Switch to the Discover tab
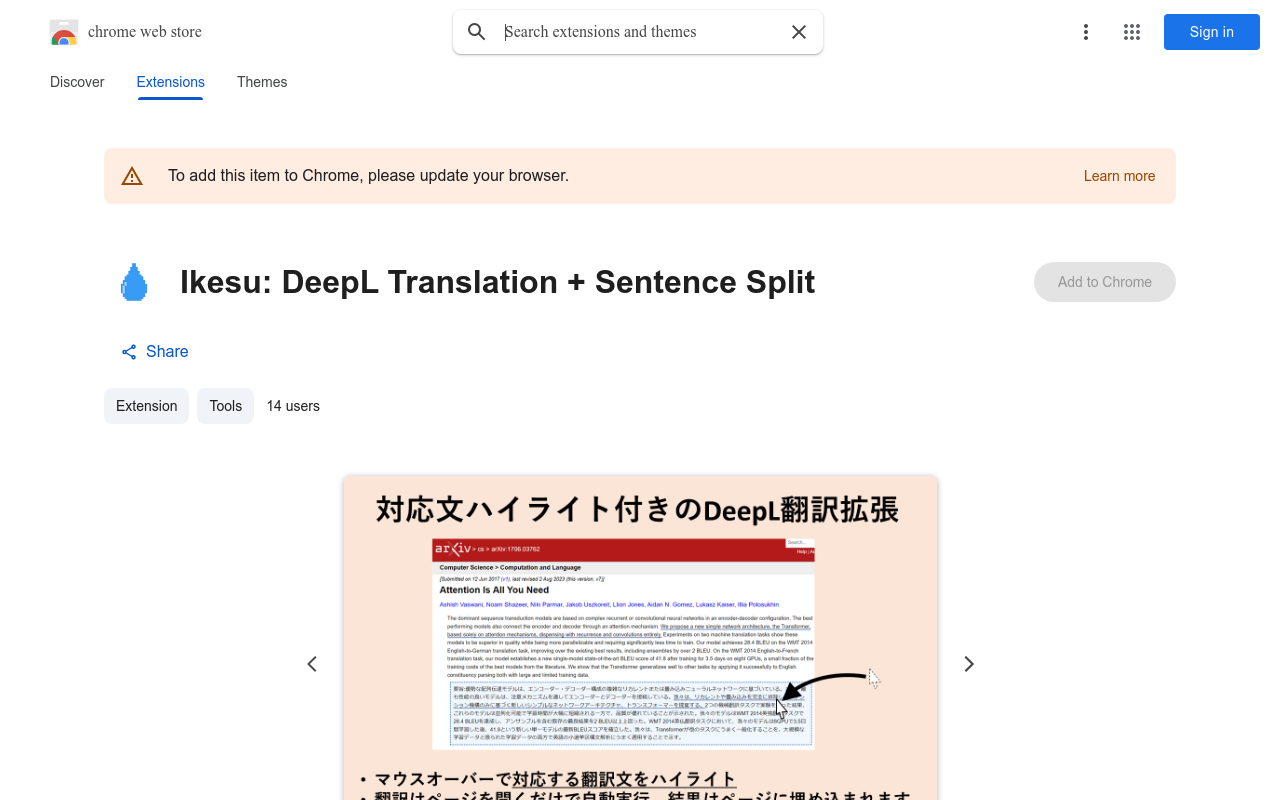The image size is (1280, 800). click(77, 82)
